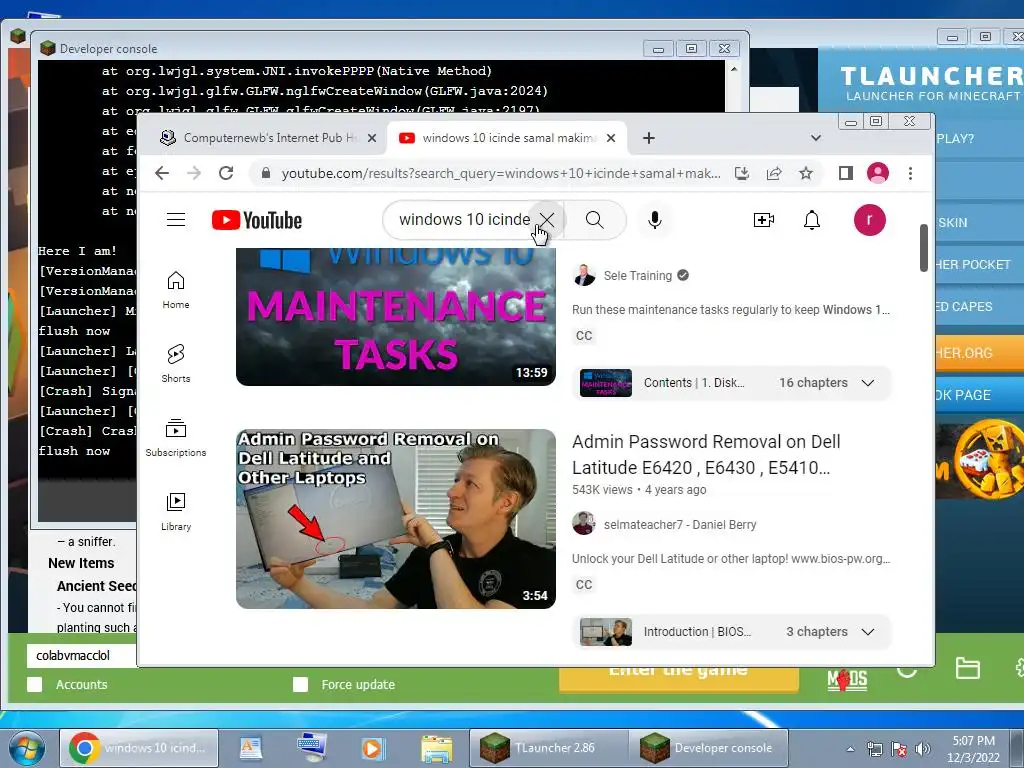1024x768 pixels.
Task: Open Subscriptions in YouTube sidebar
Action: 176,438
